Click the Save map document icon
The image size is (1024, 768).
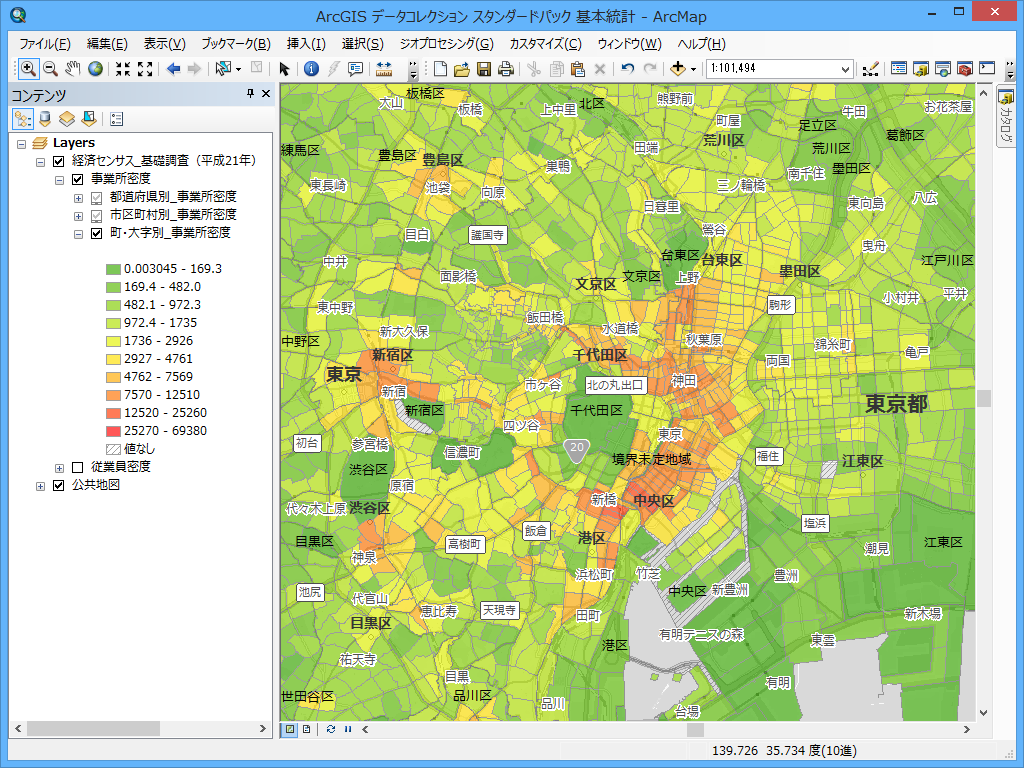coord(484,69)
